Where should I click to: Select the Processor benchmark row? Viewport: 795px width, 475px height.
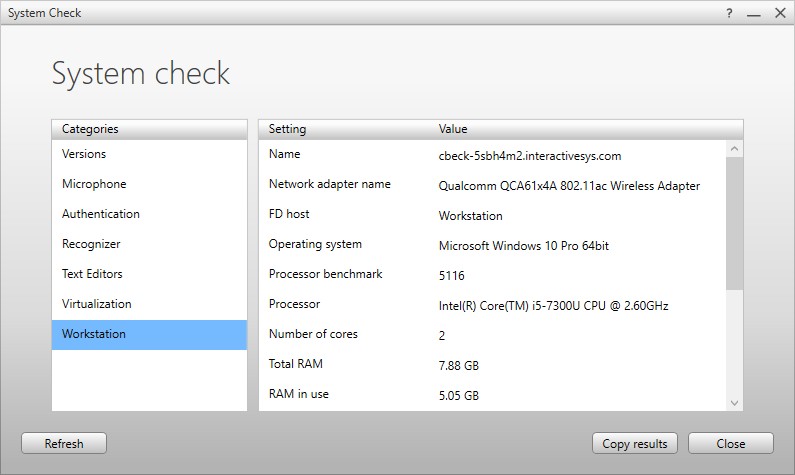[325, 274]
